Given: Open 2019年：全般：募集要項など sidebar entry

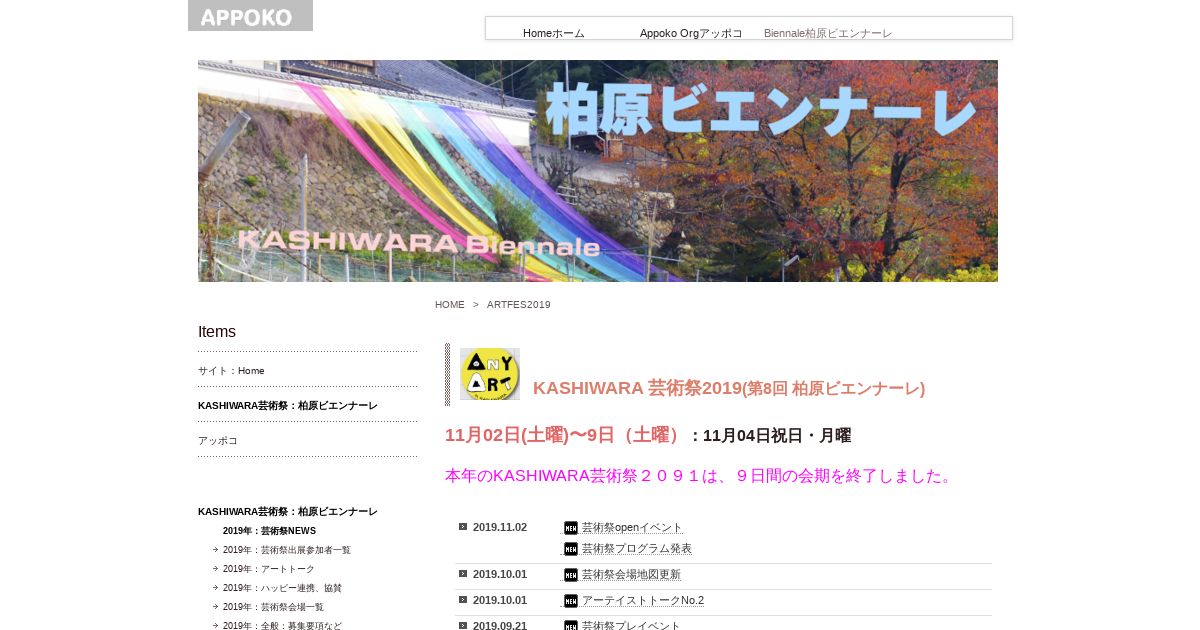Looking at the screenshot, I should (282, 625).
